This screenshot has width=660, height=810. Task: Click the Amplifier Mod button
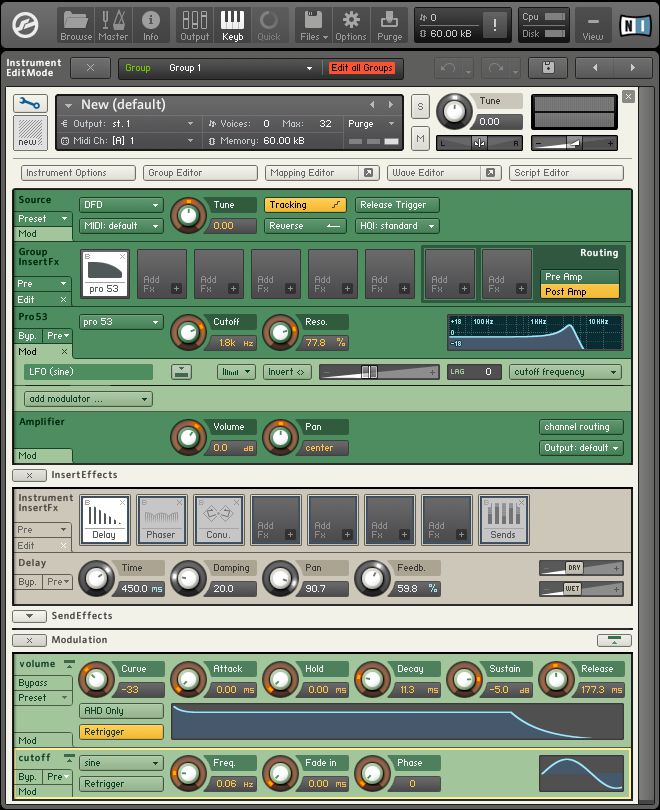[43, 456]
